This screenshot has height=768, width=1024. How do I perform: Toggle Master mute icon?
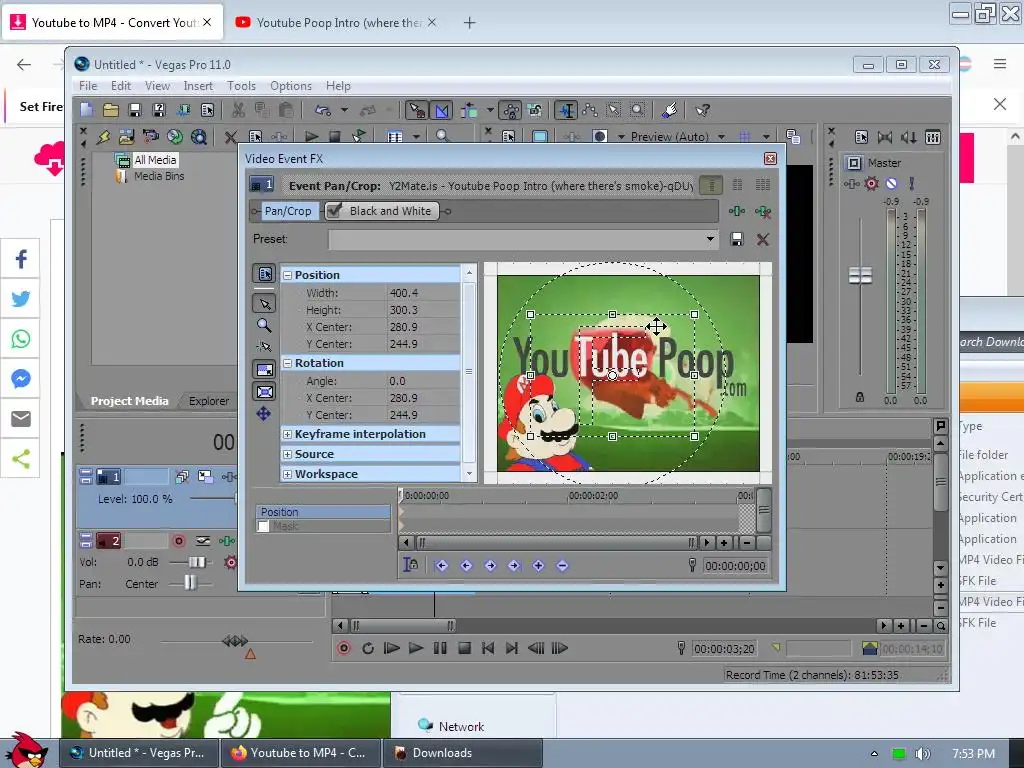[891, 184]
